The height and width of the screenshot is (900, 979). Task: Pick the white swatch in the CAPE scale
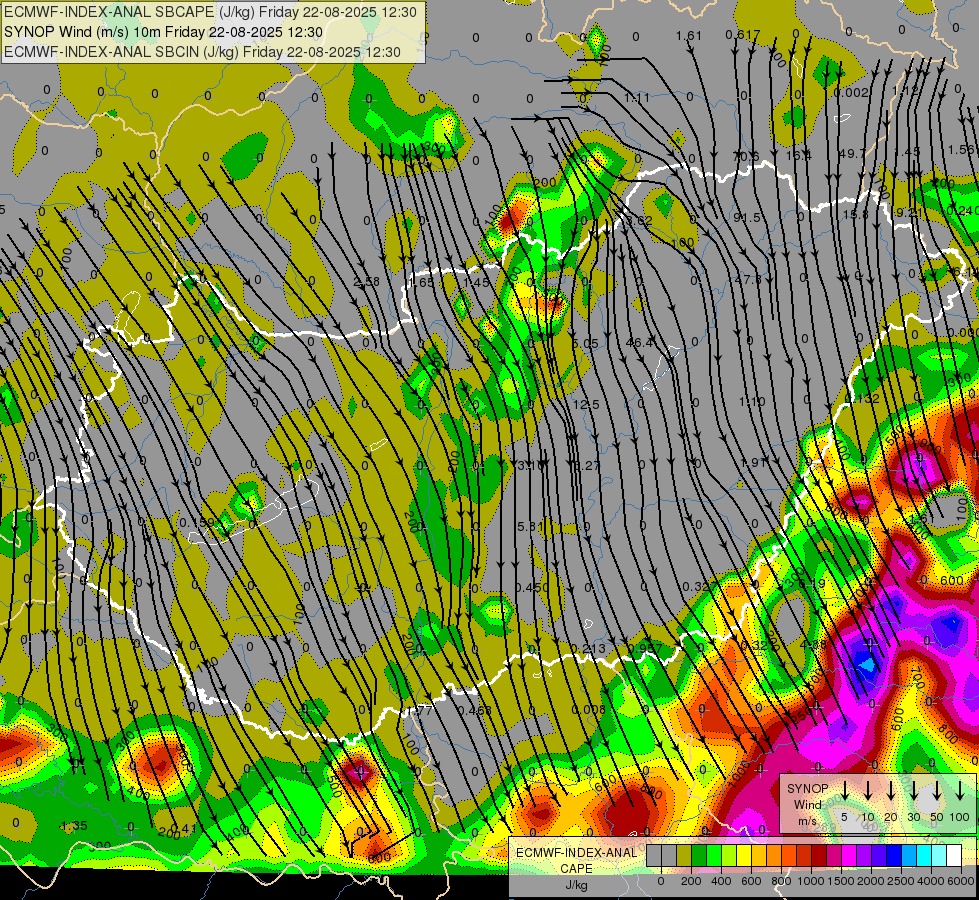point(953,855)
